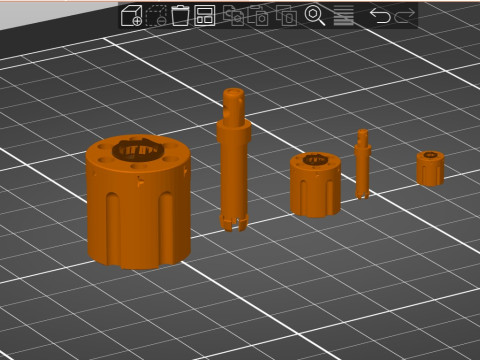Arrange objects with the Arrange icon
Screen dimensions: 480x360
pyautogui.click(x=204, y=15)
